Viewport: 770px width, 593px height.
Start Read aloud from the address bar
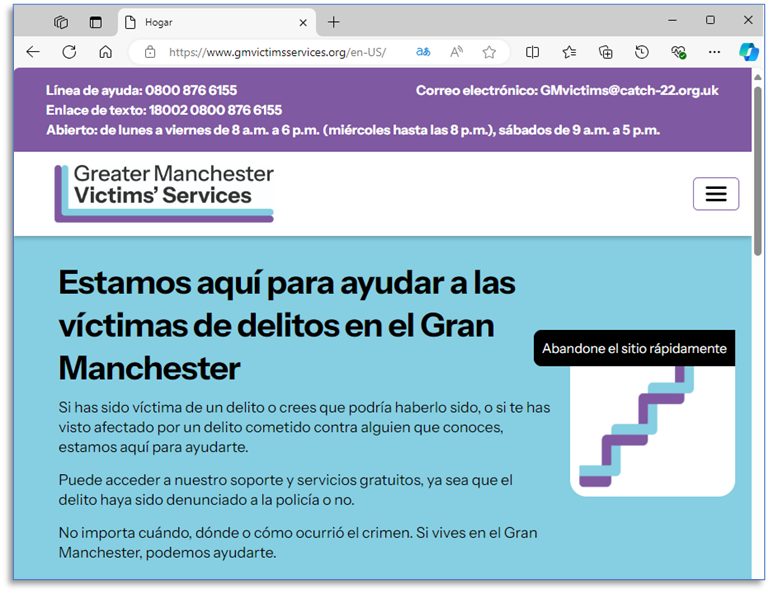[x=457, y=52]
